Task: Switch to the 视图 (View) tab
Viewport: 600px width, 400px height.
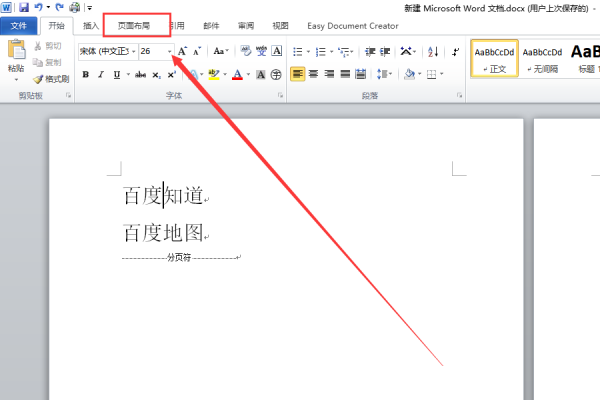Action: 280,26
